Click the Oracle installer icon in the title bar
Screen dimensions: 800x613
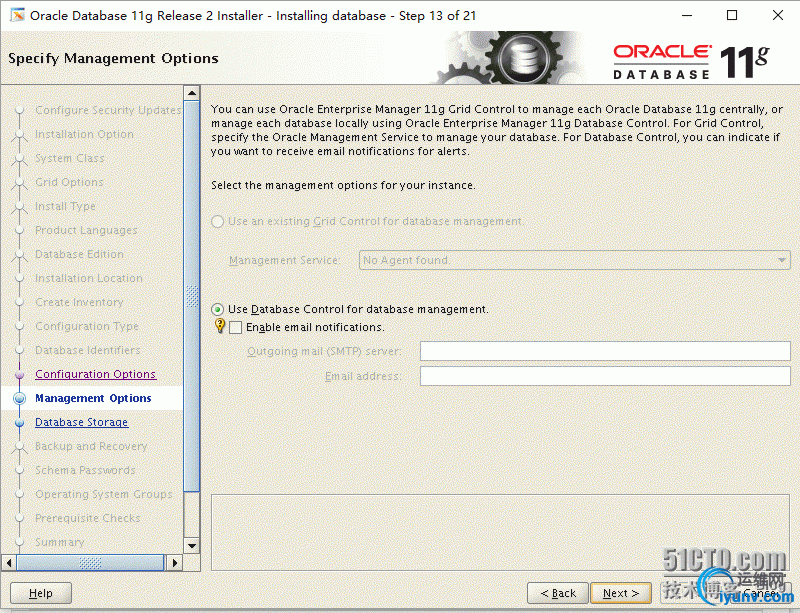tap(17, 15)
